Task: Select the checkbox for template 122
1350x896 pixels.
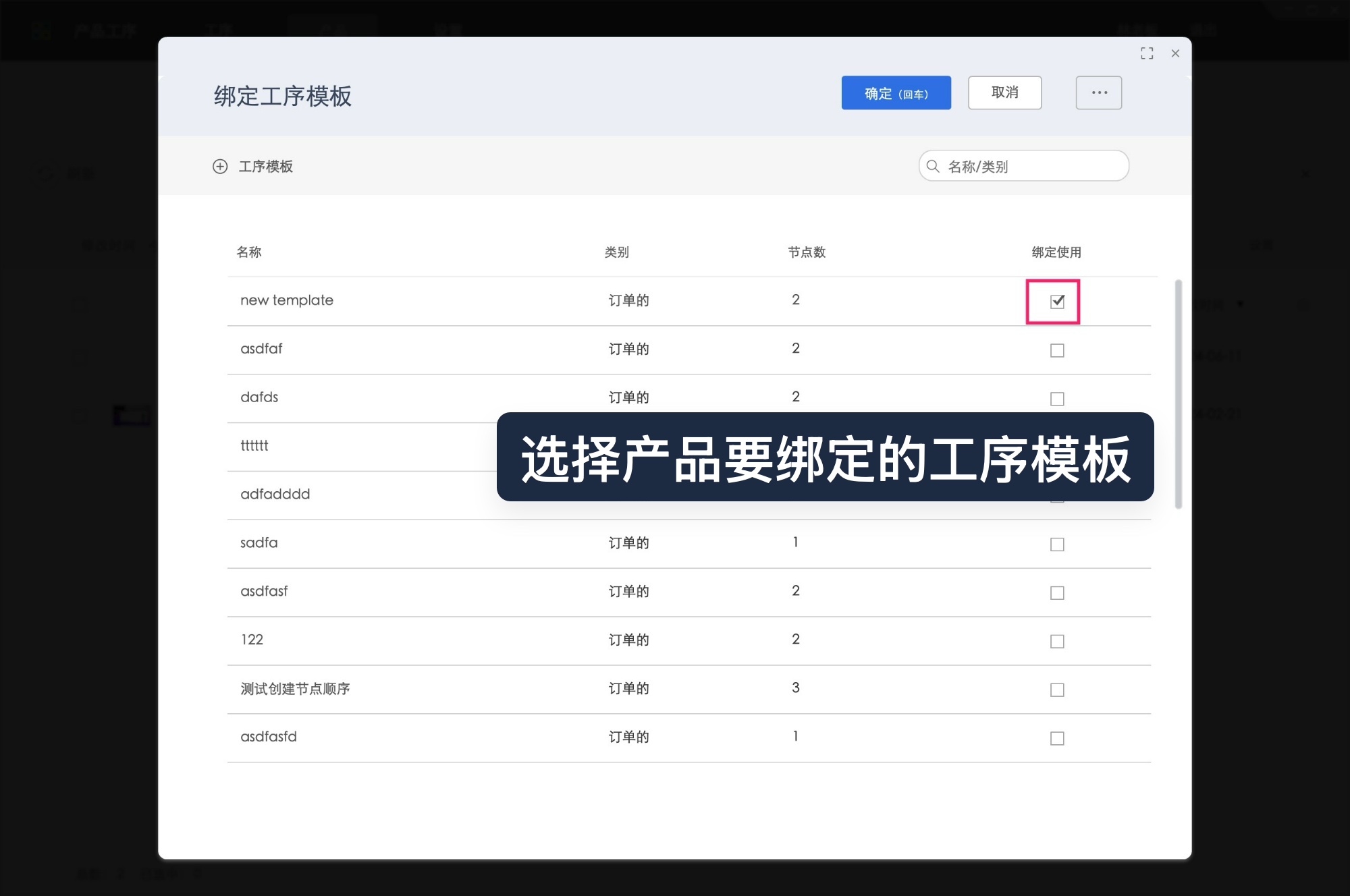Action: click(1056, 641)
